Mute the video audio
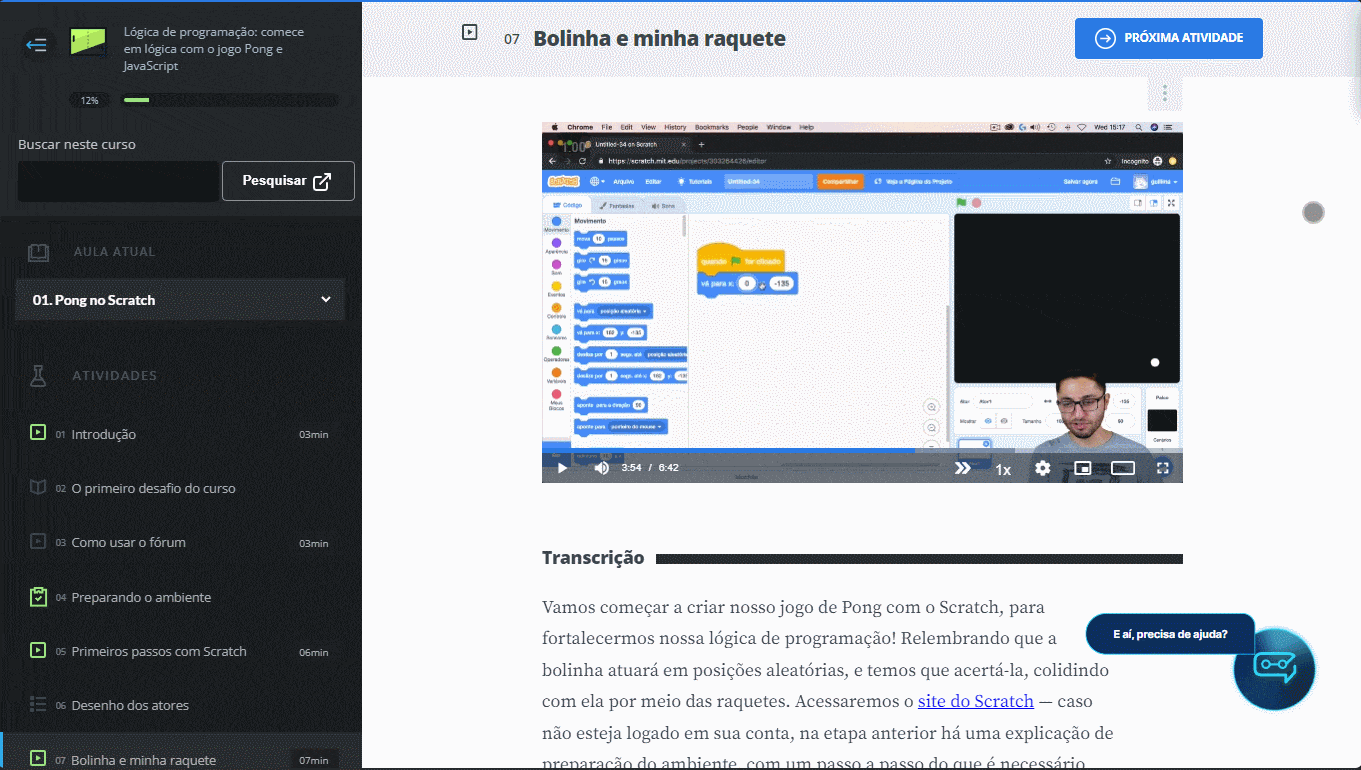 point(601,467)
